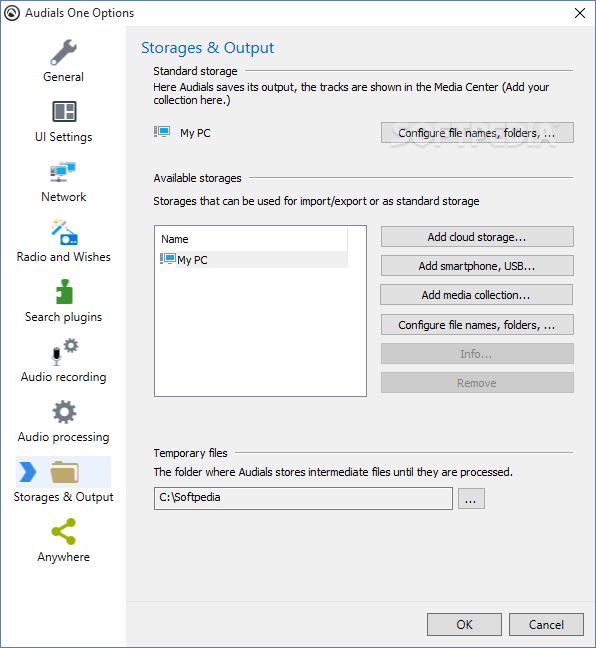The image size is (596, 648).
Task: Select Audio recording microphone icon
Action: [x=64, y=352]
